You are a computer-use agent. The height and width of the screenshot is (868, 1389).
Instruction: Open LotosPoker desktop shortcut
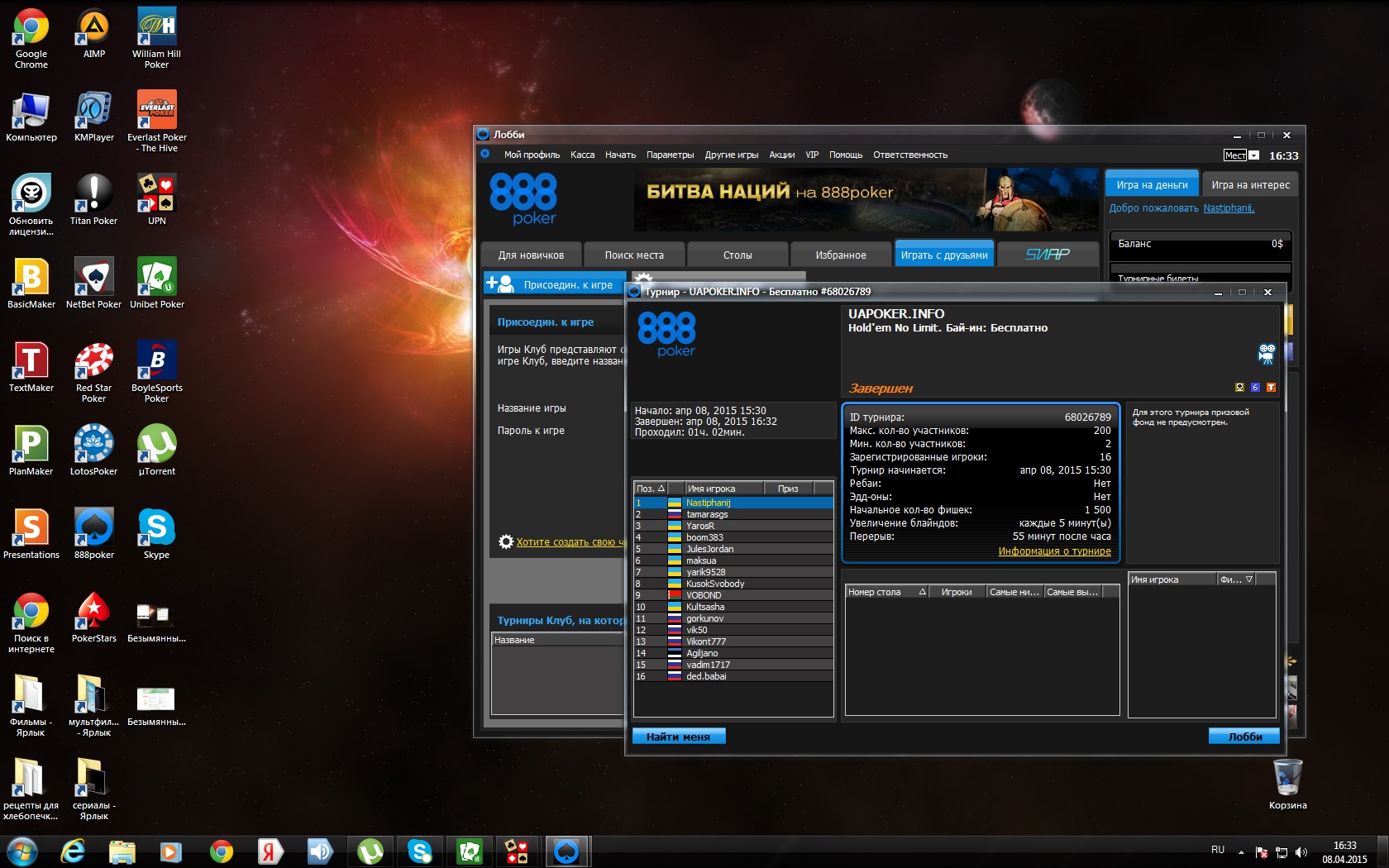[x=94, y=450]
